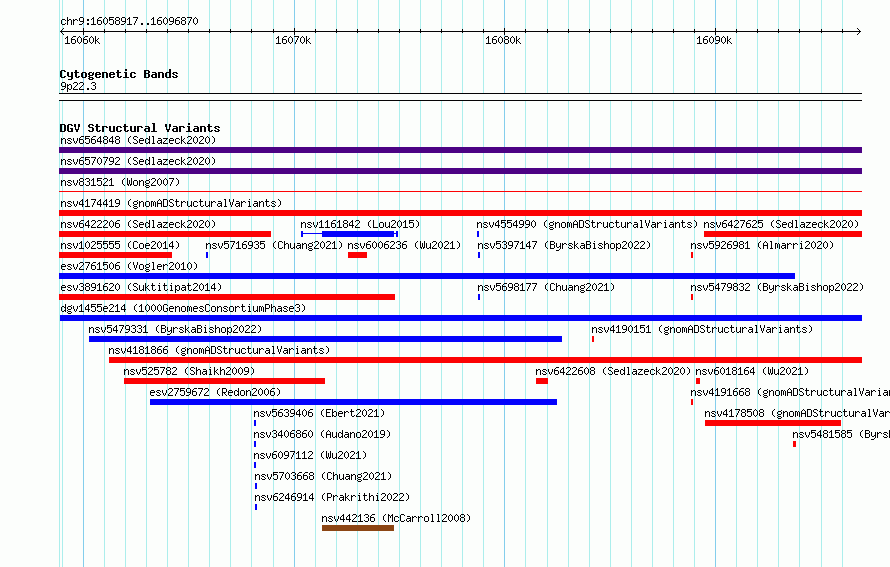890x567 pixels.
Task: Click the nsv4178508 gnomAD label
Action: pos(797,413)
